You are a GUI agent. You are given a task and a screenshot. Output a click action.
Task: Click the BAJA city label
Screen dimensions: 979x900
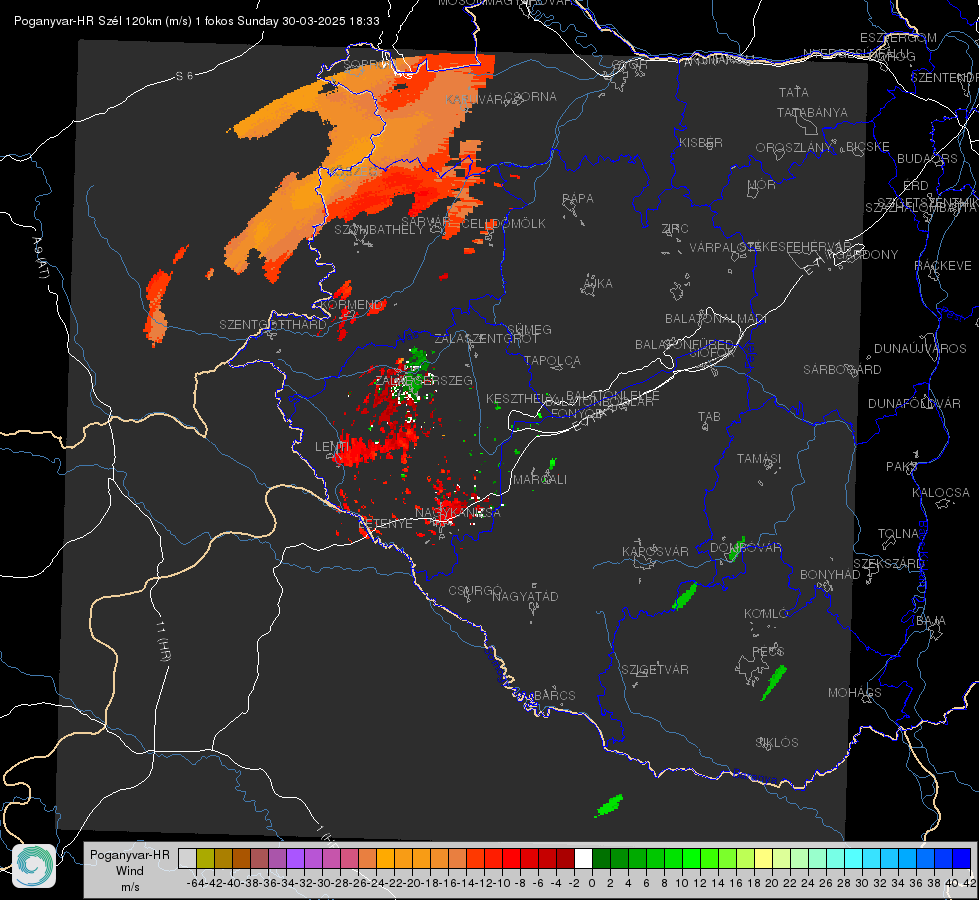pyautogui.click(x=931, y=621)
